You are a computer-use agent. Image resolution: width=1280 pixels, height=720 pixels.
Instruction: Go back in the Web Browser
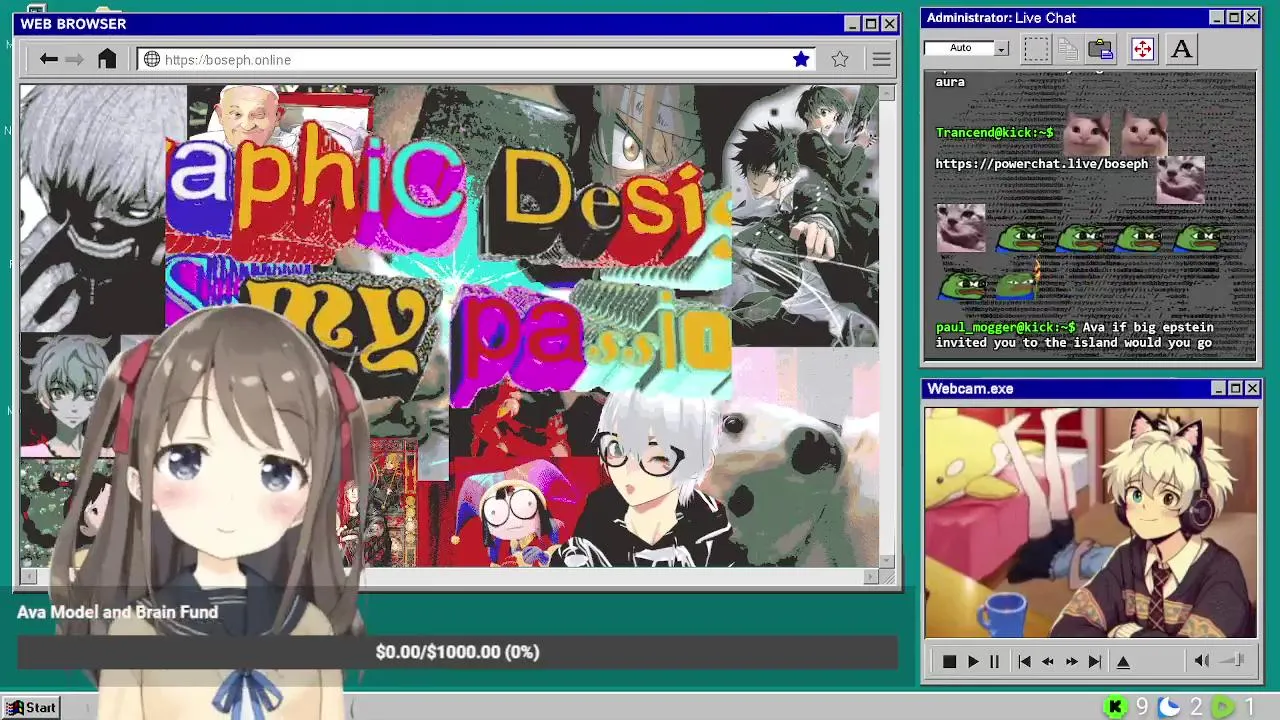pyautogui.click(x=48, y=59)
